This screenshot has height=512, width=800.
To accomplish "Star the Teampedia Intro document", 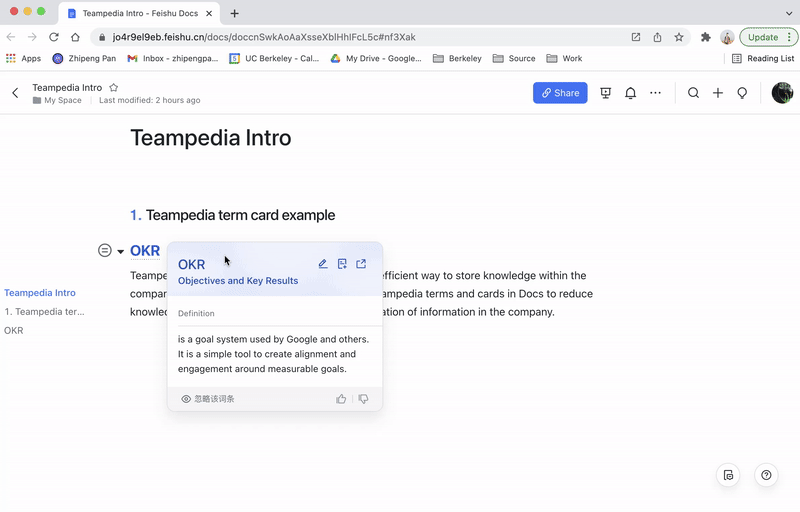I will point(114,88).
